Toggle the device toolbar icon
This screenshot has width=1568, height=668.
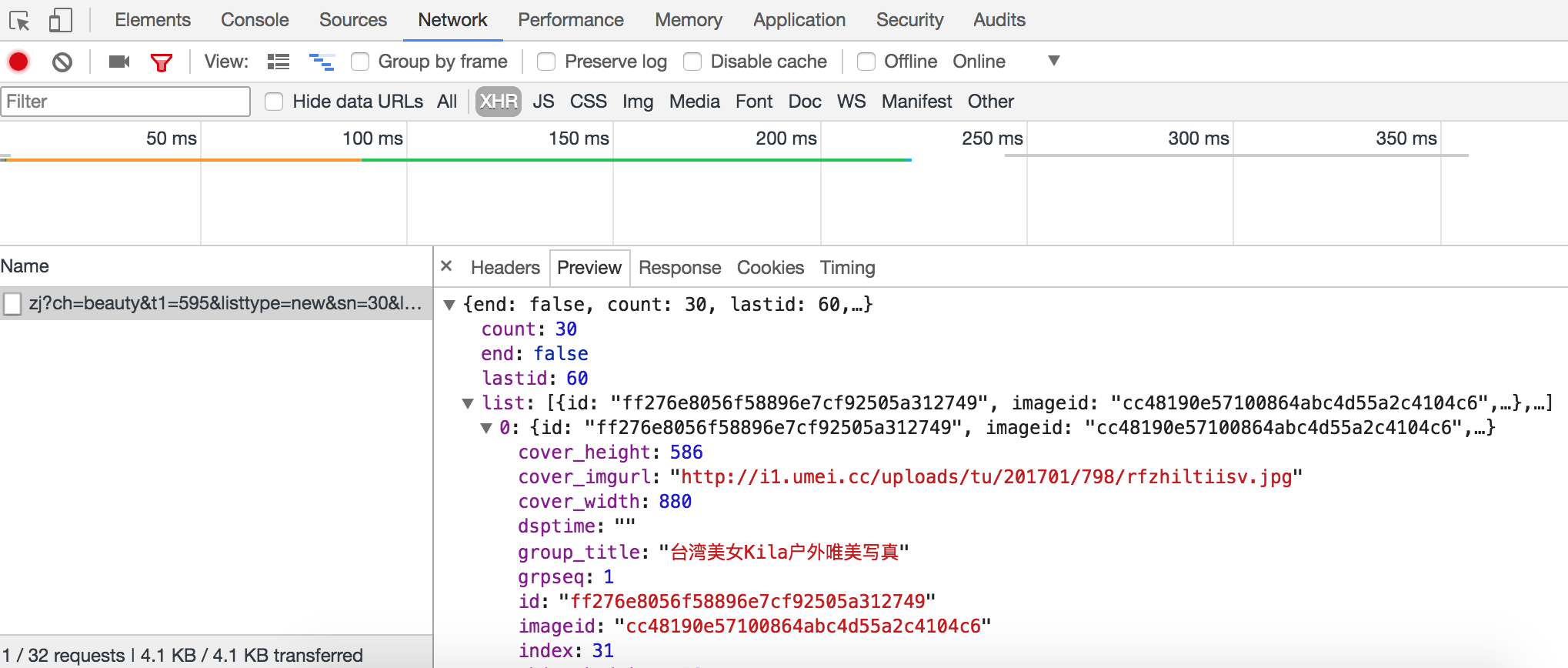point(60,21)
